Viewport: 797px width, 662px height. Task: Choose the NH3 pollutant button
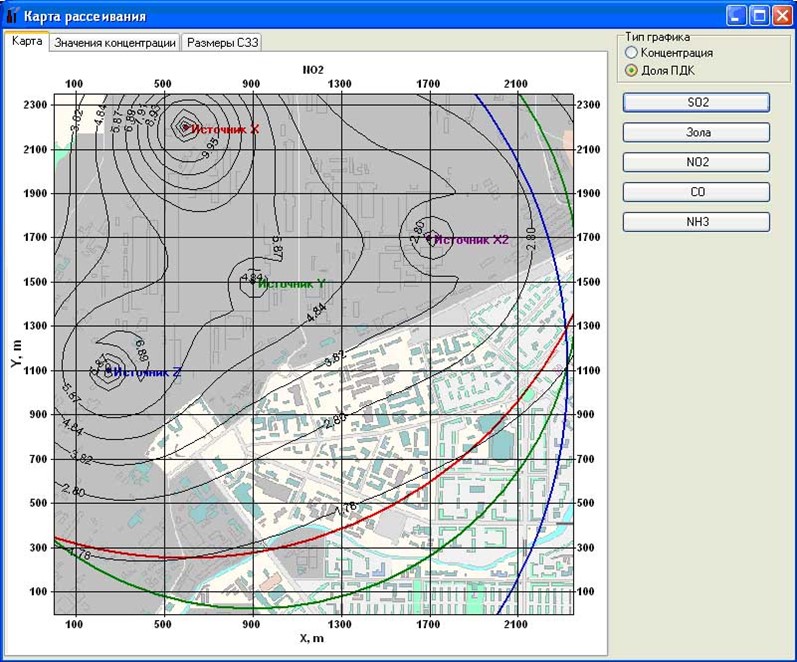coord(696,222)
